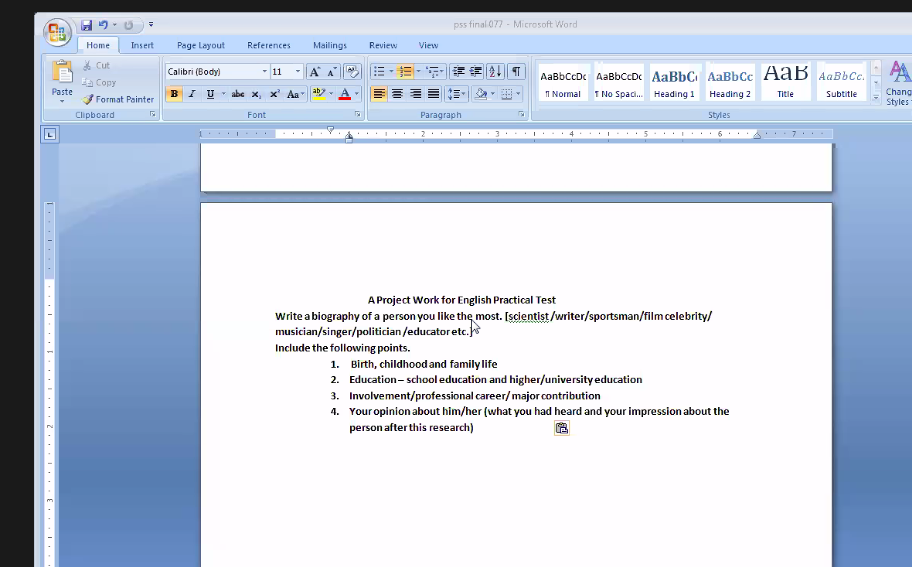Image resolution: width=912 pixels, height=567 pixels.
Task: Switch to the Insert tab
Action: (142, 45)
